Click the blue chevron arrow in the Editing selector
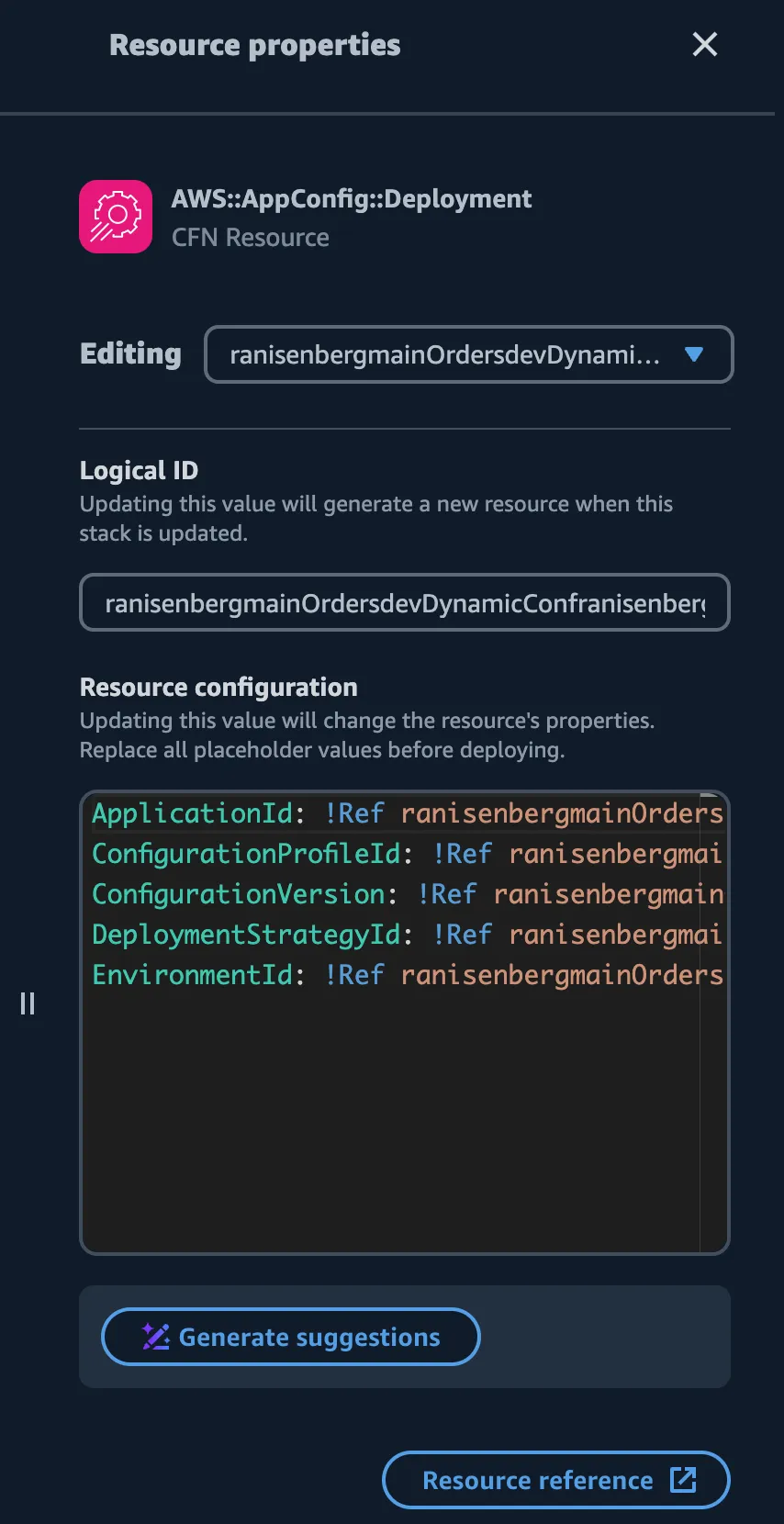Viewport: 784px width, 1524px height. point(695,354)
